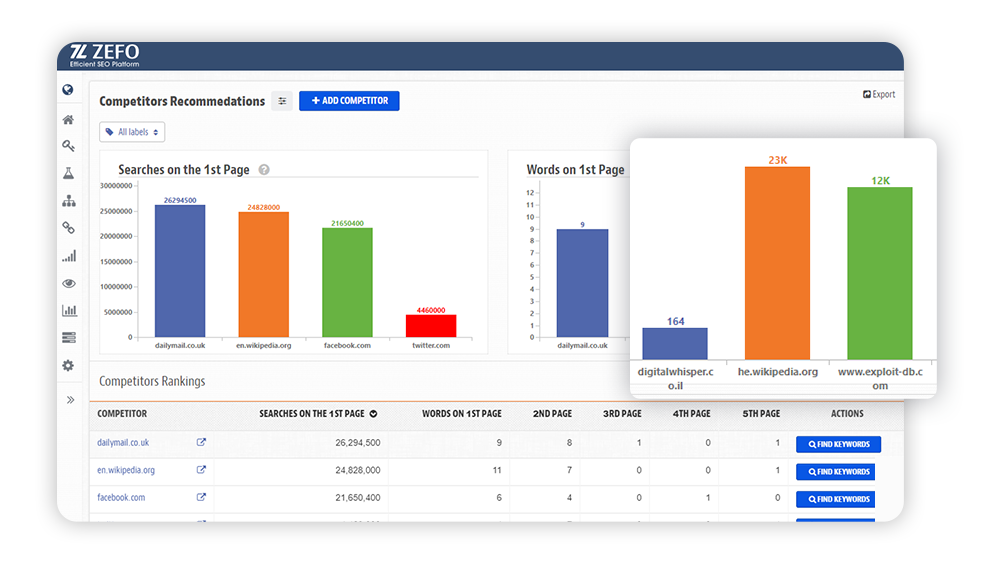Open facebook.com external link icon
The image size is (1000, 565).
201,497
